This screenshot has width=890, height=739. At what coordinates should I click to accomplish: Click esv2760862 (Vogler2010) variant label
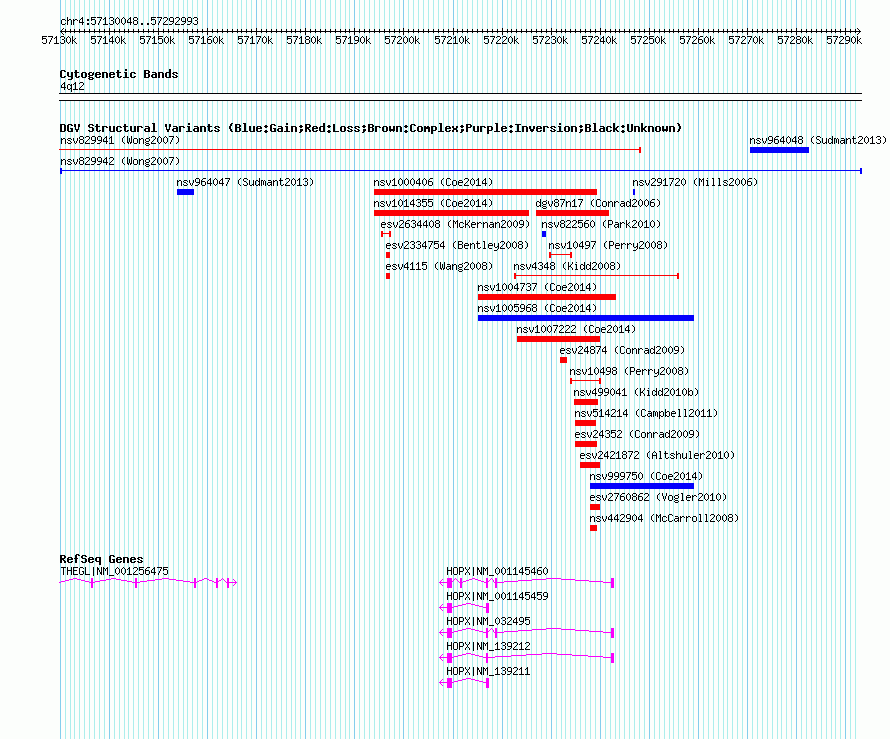pyautogui.click(x=658, y=497)
